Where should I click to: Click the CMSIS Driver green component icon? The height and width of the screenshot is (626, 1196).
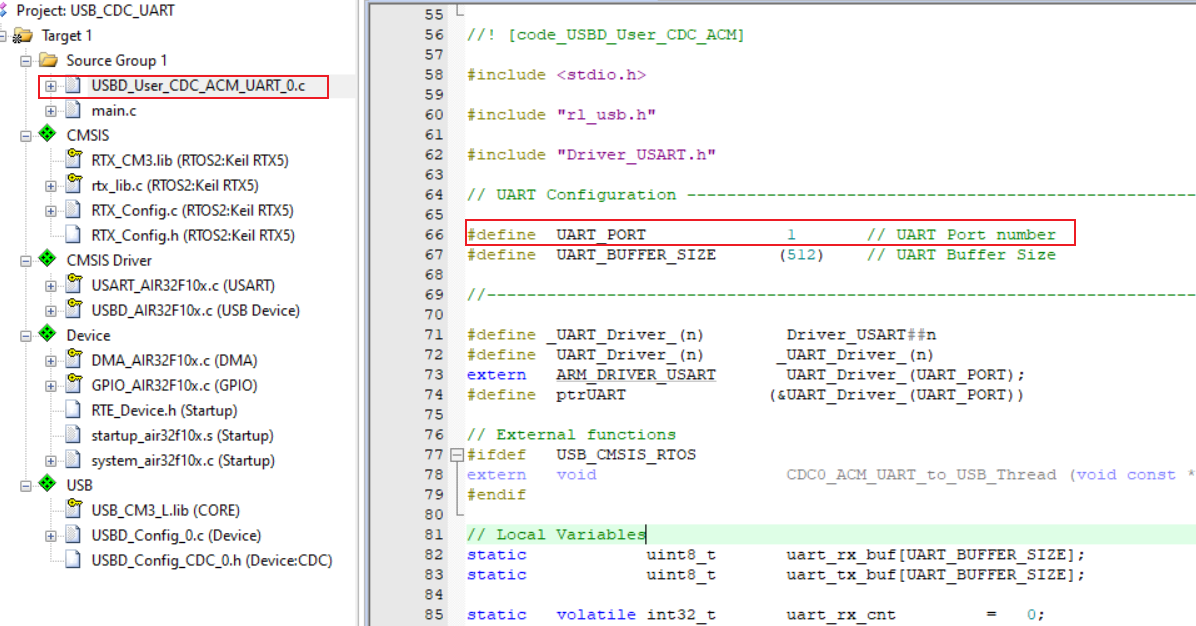pos(48,259)
